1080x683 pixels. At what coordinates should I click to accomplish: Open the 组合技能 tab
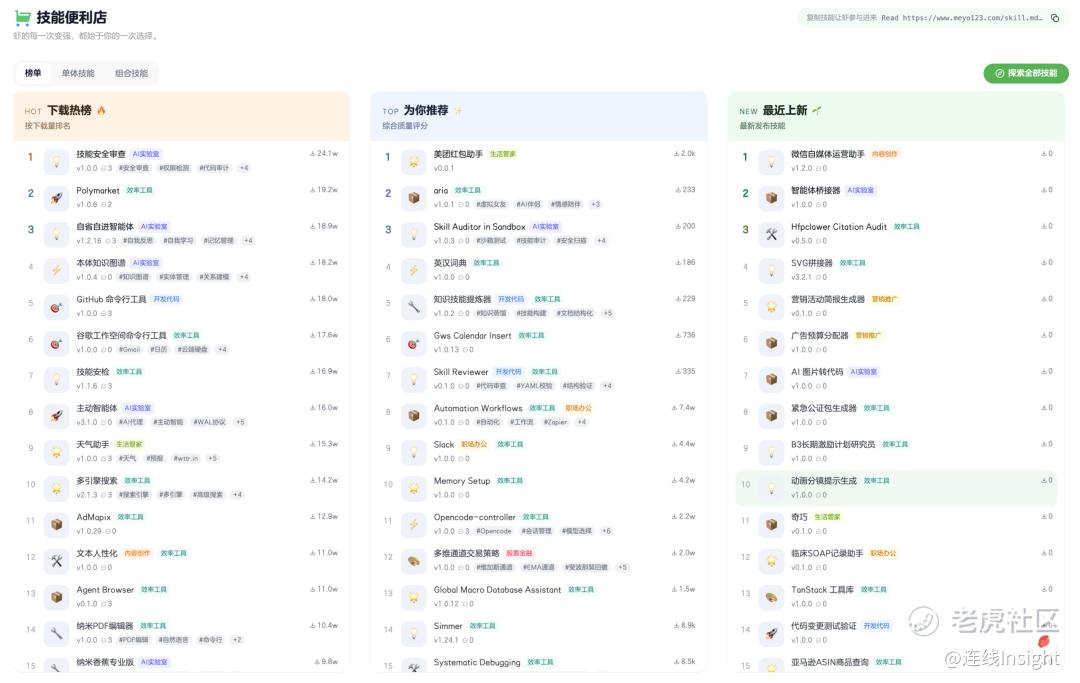tap(132, 73)
